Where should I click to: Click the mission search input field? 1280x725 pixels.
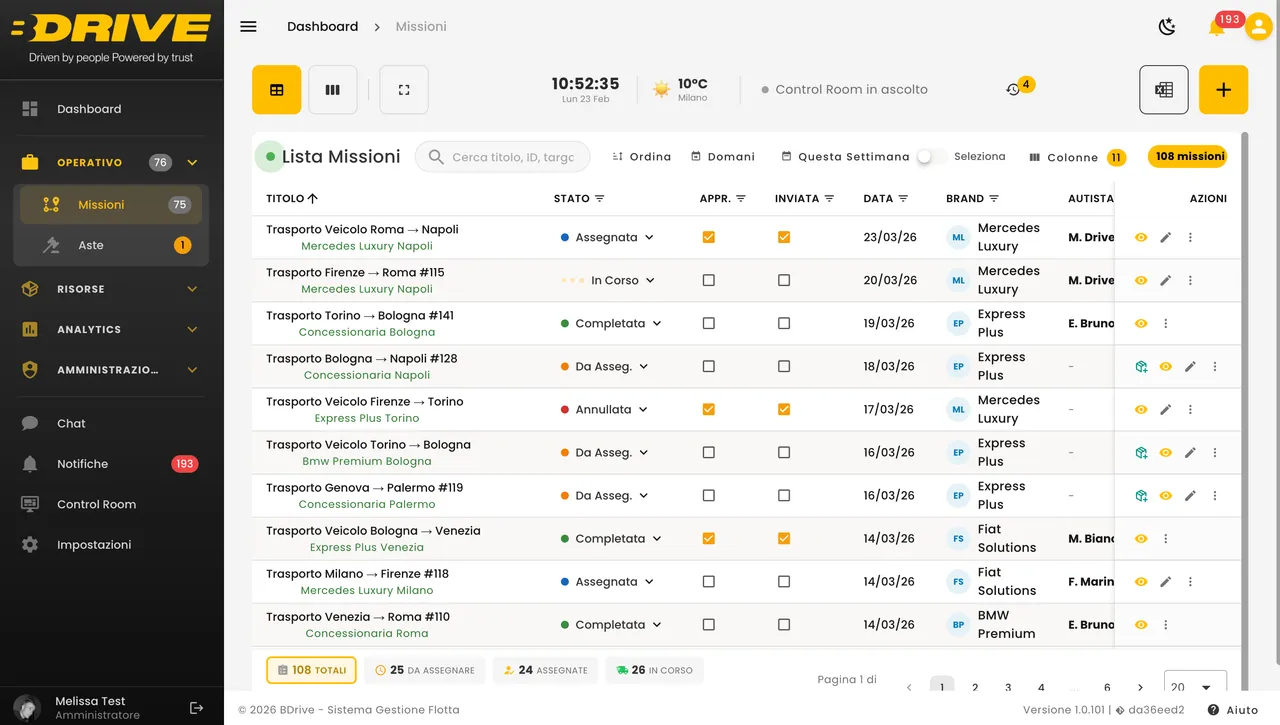point(512,157)
